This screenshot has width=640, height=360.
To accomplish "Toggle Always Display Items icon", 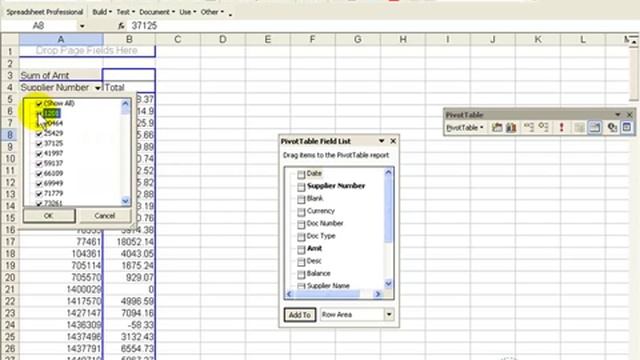I will (x=595, y=128).
